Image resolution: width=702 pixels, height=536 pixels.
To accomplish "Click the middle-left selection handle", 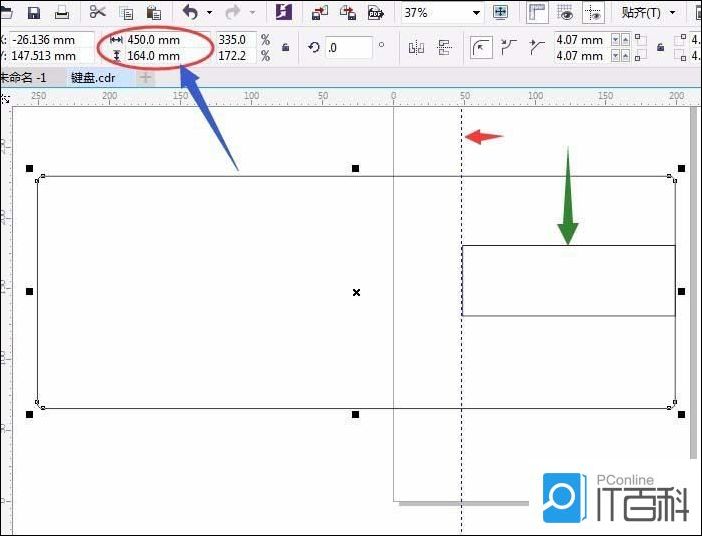I will click(x=30, y=292).
